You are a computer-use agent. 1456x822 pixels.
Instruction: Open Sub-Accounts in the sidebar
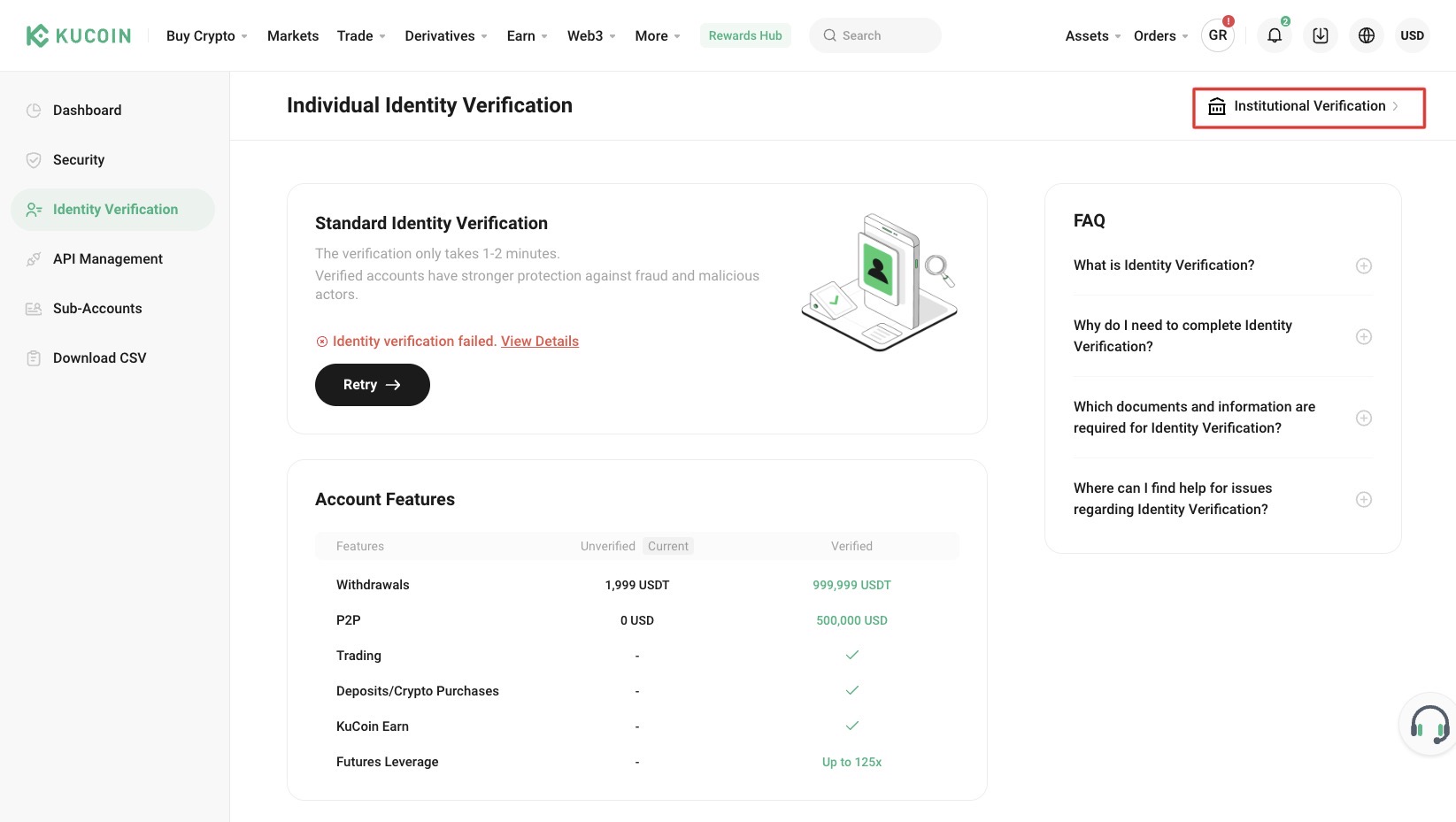tap(97, 308)
